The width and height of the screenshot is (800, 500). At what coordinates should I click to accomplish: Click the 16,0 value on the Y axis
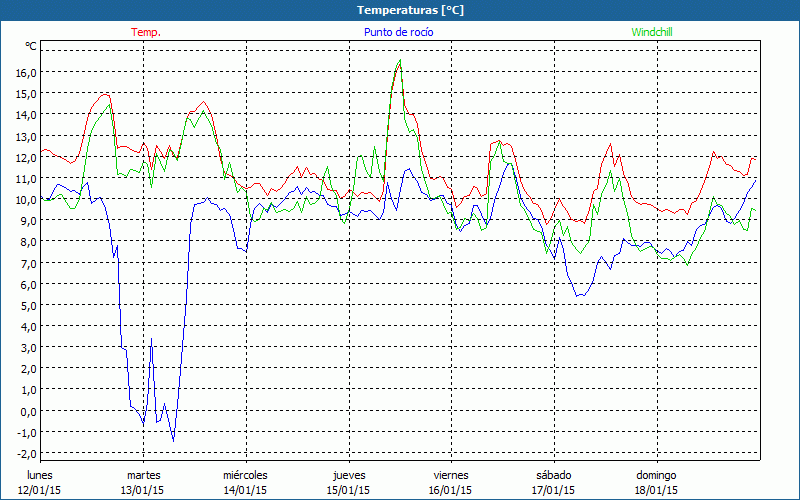click(x=25, y=72)
